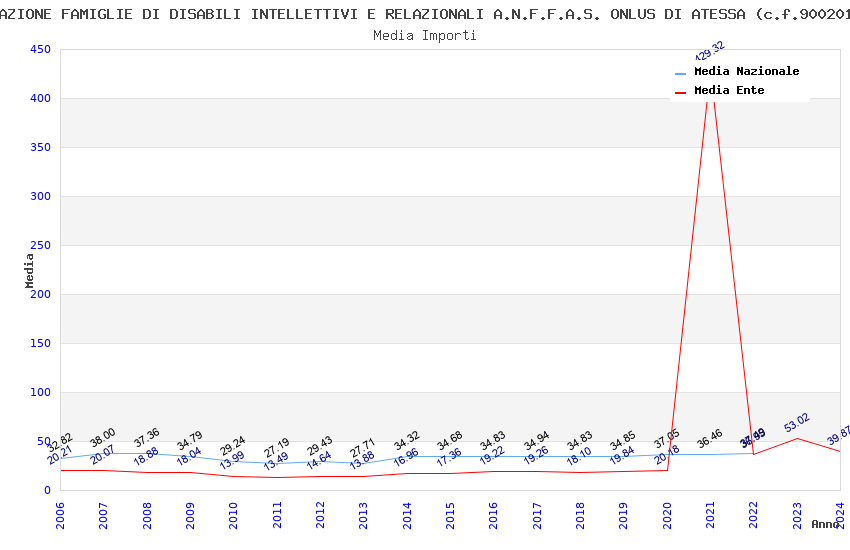Screen dimensions: 850x550
Task: Click the 'Media Importi' chart subtitle
Action: coord(424,35)
